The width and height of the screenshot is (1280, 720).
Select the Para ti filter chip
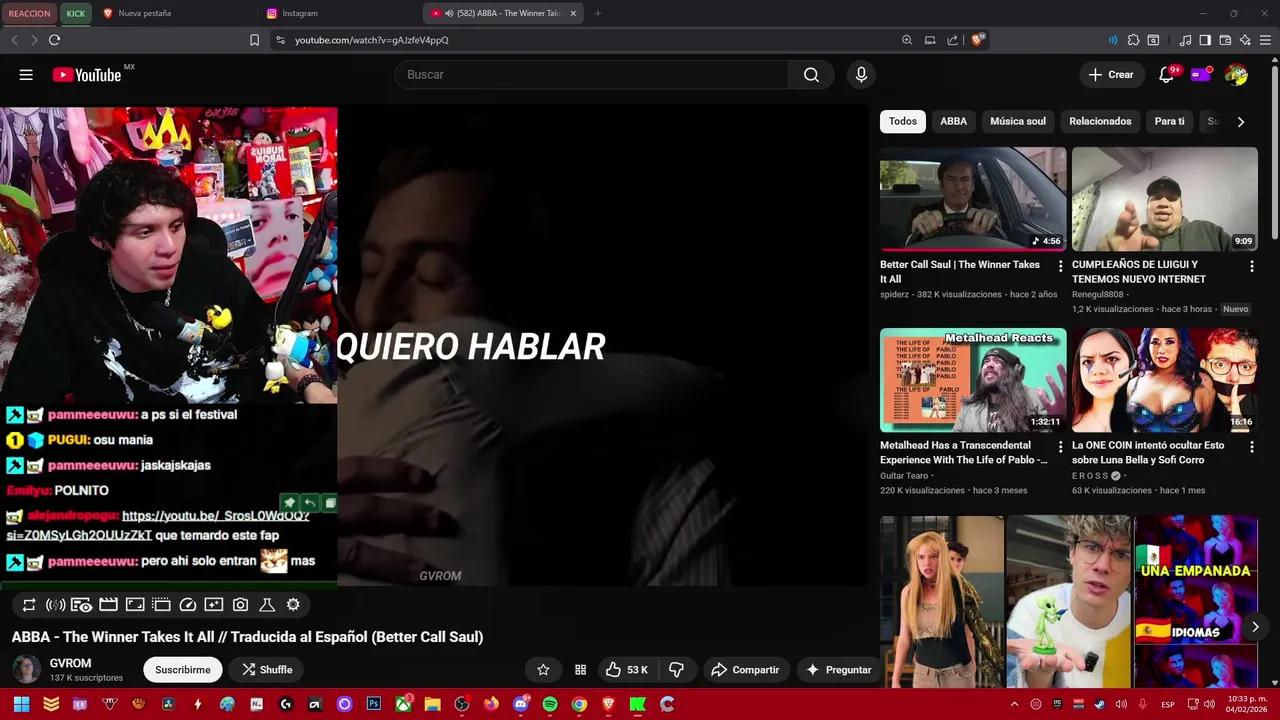point(1169,121)
